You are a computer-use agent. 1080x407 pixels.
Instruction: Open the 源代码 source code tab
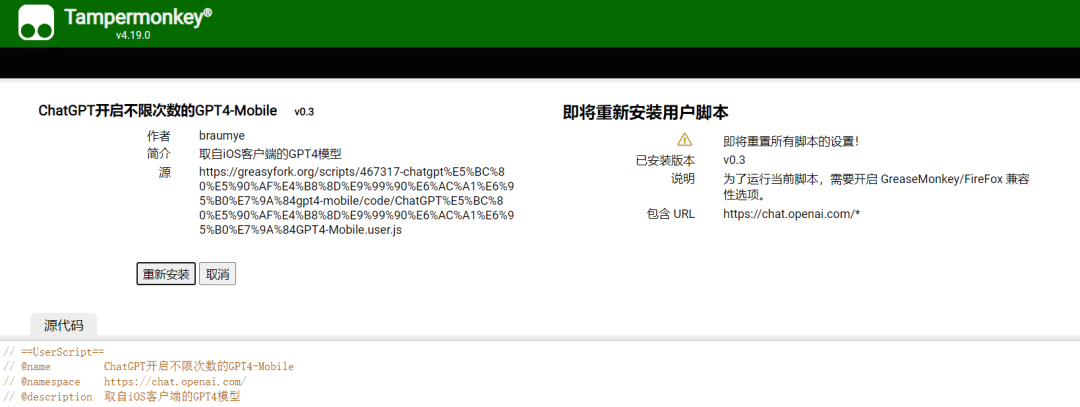pos(63,325)
